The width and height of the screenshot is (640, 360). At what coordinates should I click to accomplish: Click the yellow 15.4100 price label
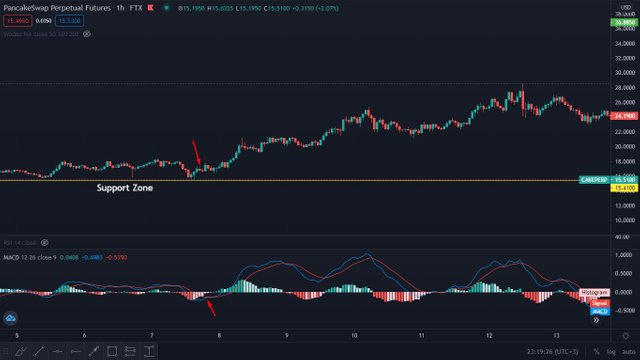[624, 188]
